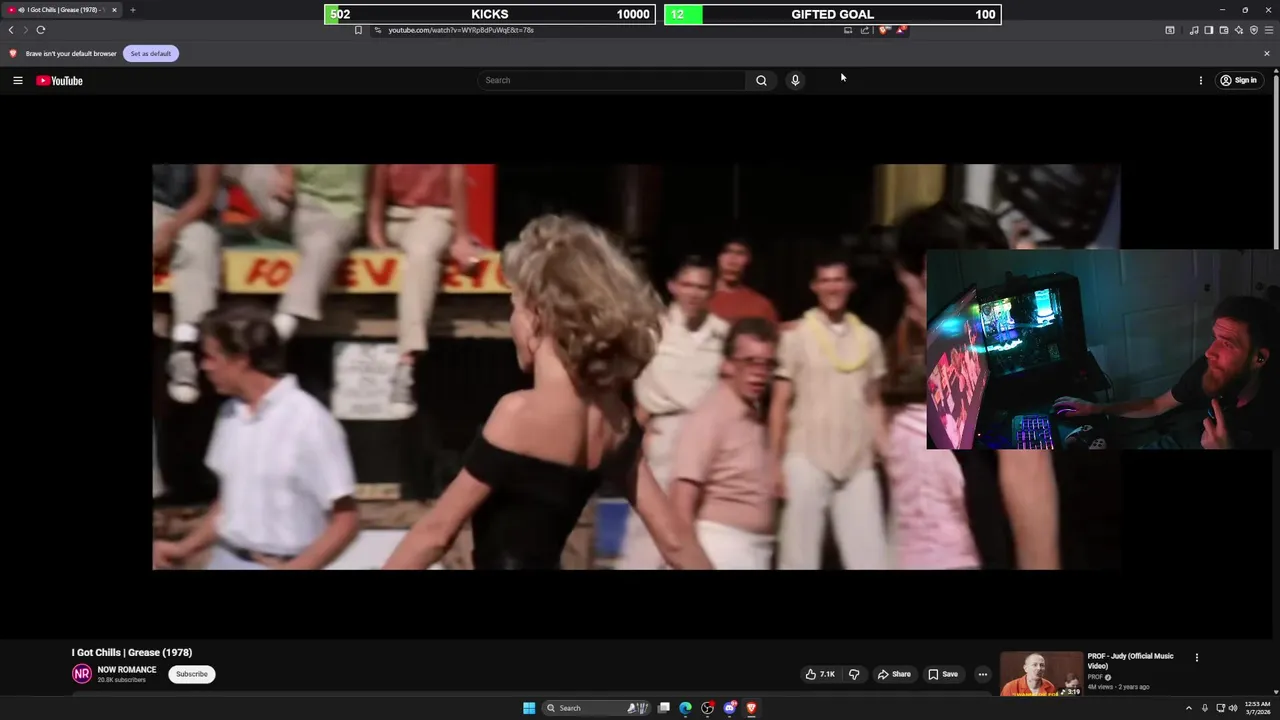Switch to Brave browser in the taskbar

click(751, 708)
